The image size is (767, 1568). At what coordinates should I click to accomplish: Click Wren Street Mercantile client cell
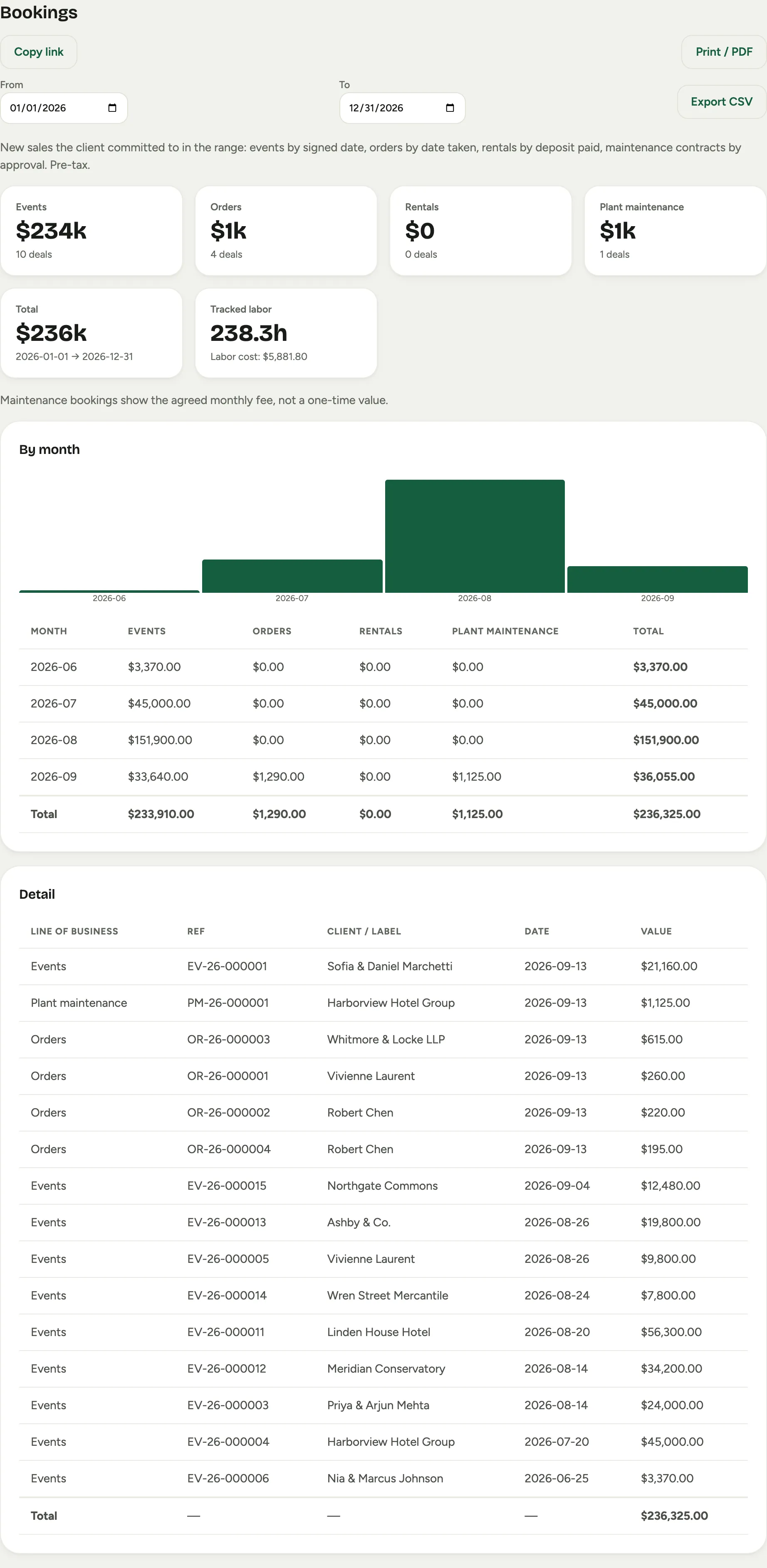(x=388, y=1295)
